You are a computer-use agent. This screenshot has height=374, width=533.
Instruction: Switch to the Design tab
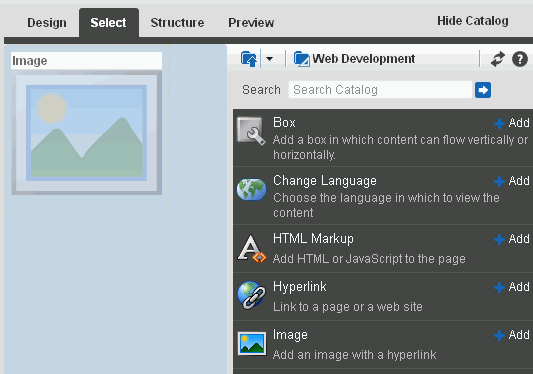(47, 23)
